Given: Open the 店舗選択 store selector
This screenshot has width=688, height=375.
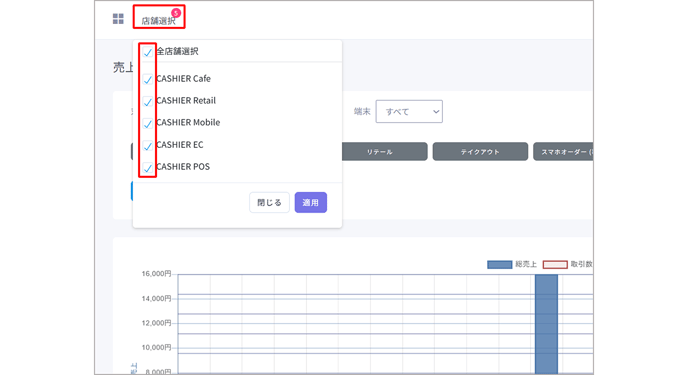Looking at the screenshot, I should 158,21.
